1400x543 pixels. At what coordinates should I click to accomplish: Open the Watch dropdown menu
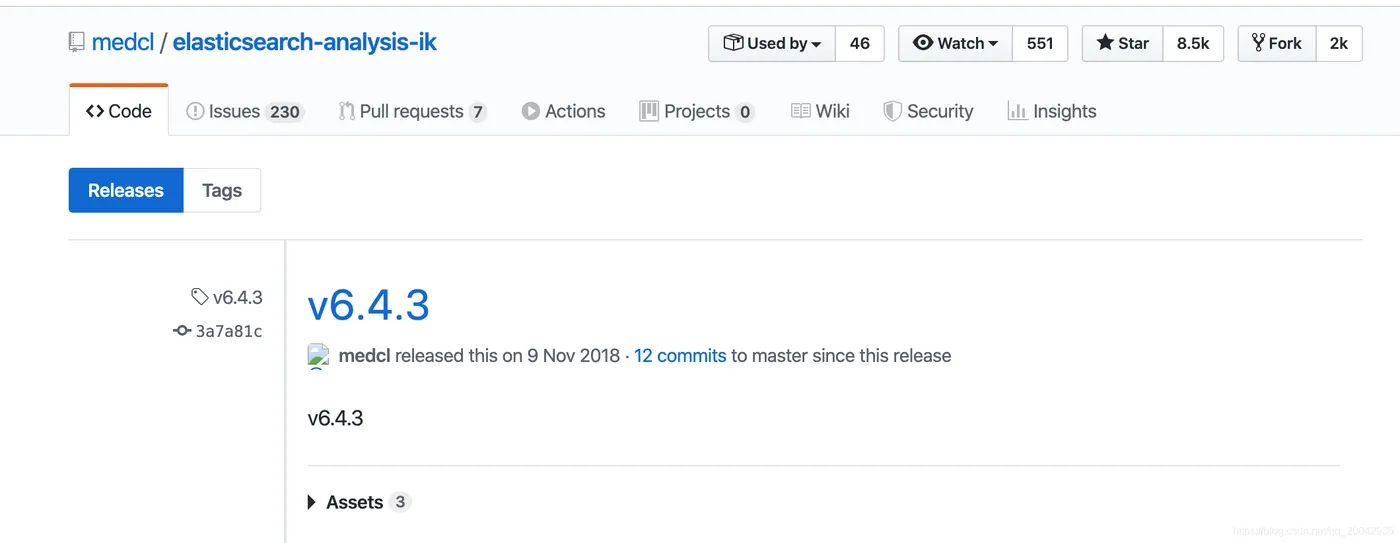tap(956, 44)
